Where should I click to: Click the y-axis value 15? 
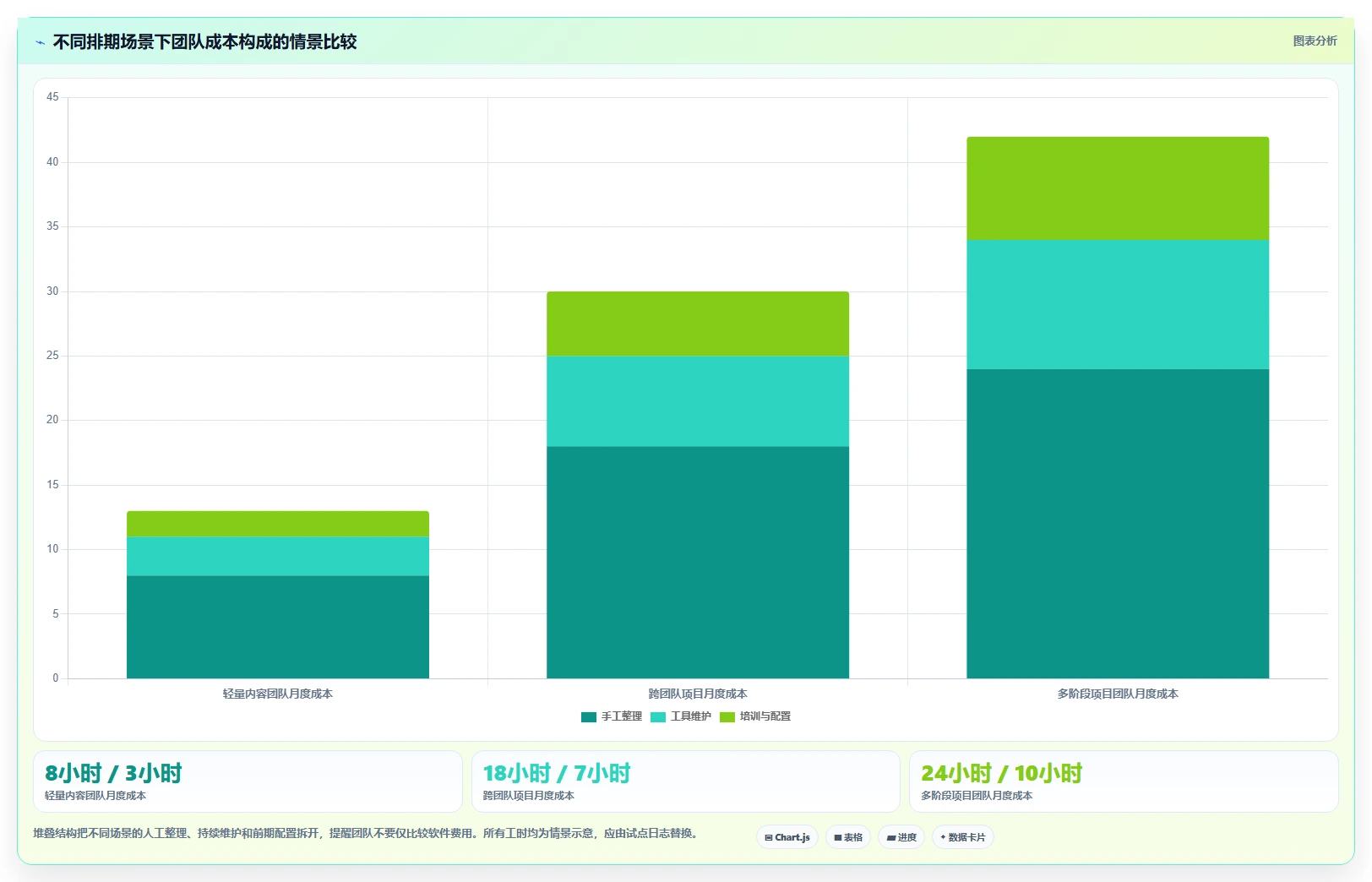52,485
